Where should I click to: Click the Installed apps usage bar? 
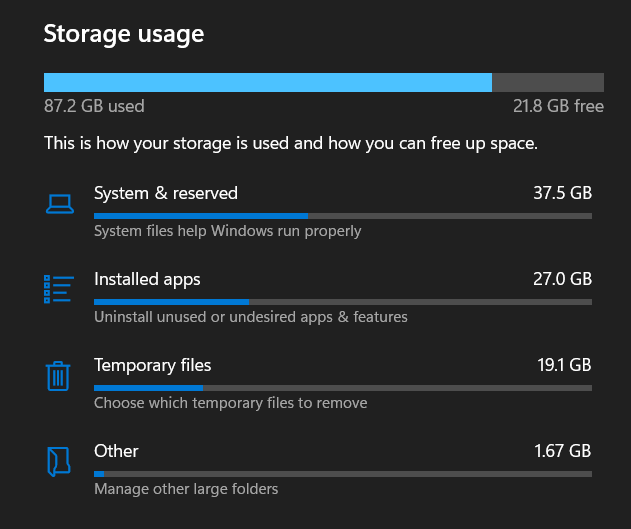click(x=342, y=301)
